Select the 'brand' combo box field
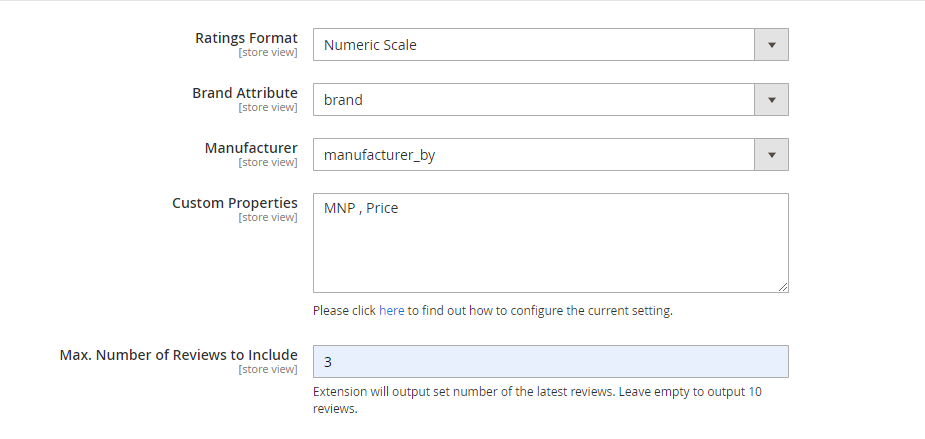Screen dimensions: 925x439 [x=550, y=100]
